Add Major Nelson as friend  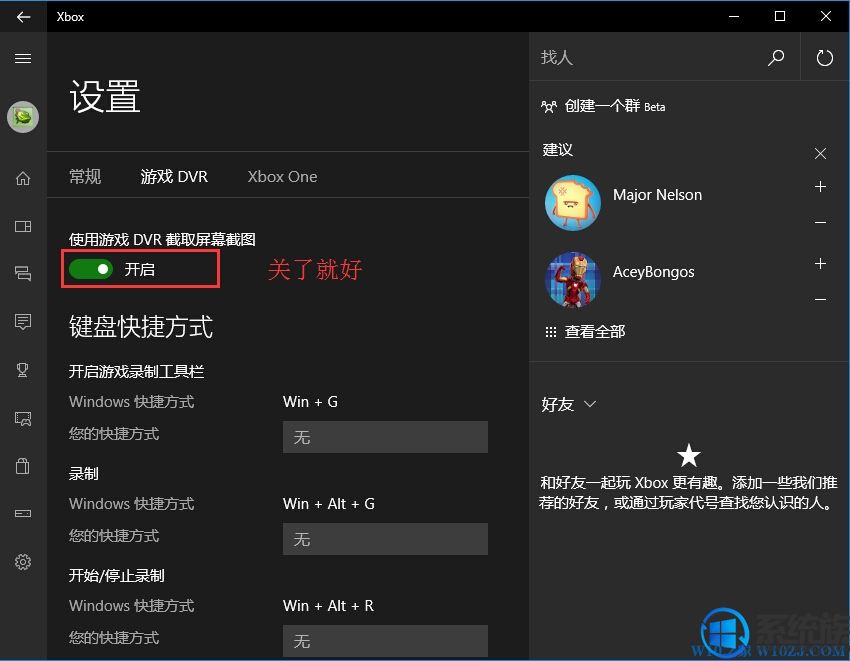(x=820, y=187)
